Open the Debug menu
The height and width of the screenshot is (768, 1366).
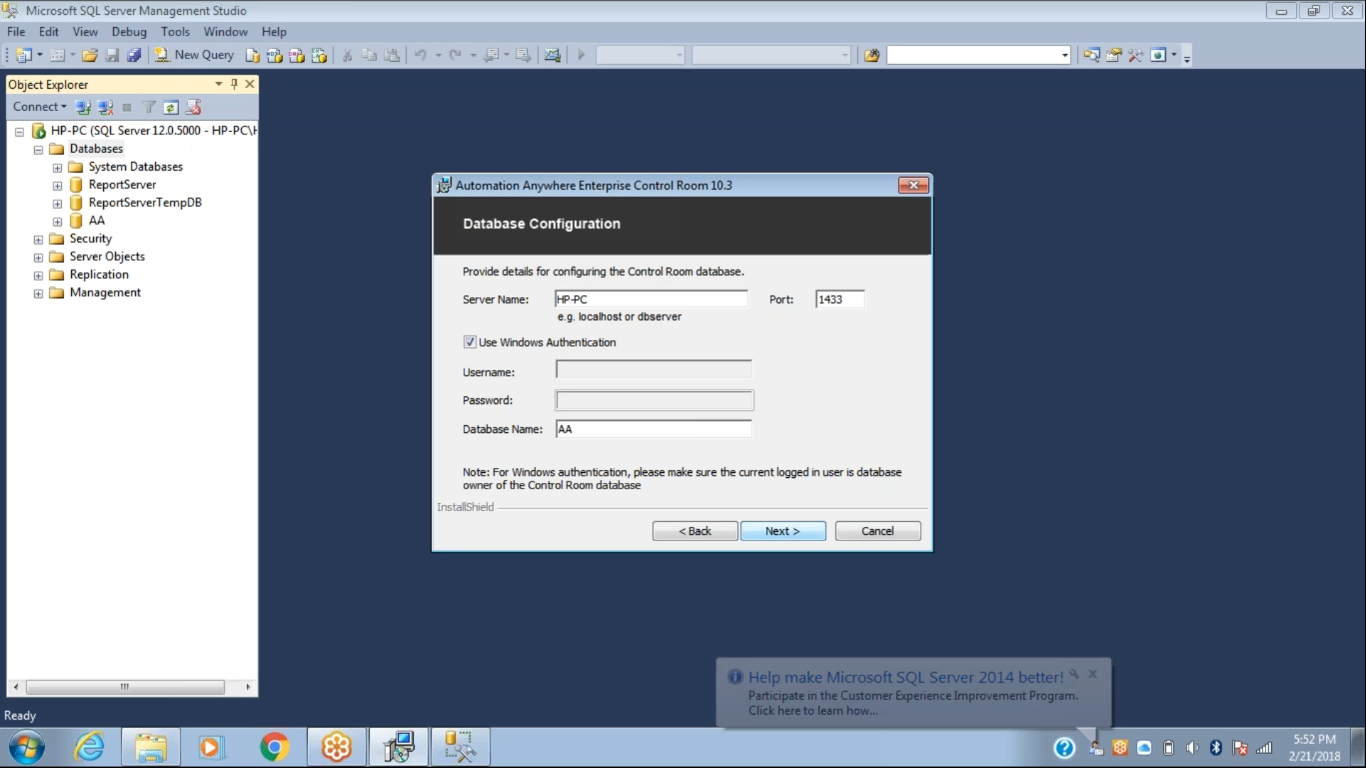tap(129, 32)
